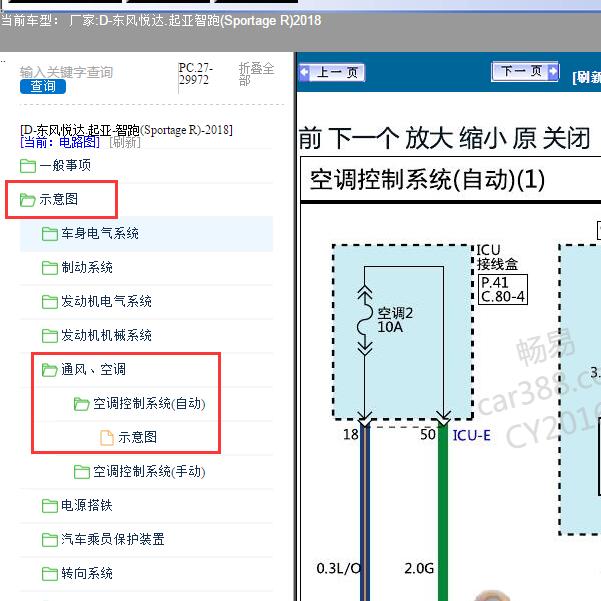601x601 pixels.
Task: Click the open folder icon beside 通风、空调
Action: click(50, 370)
